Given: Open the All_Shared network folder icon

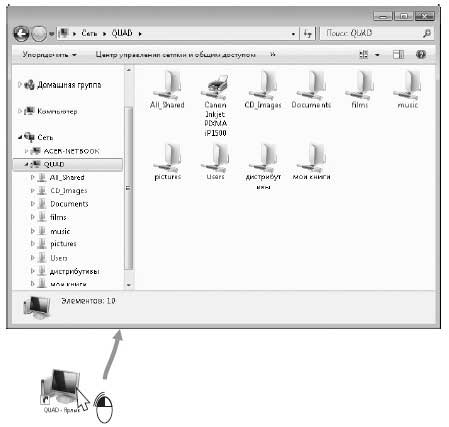Looking at the screenshot, I should pyautogui.click(x=167, y=90).
